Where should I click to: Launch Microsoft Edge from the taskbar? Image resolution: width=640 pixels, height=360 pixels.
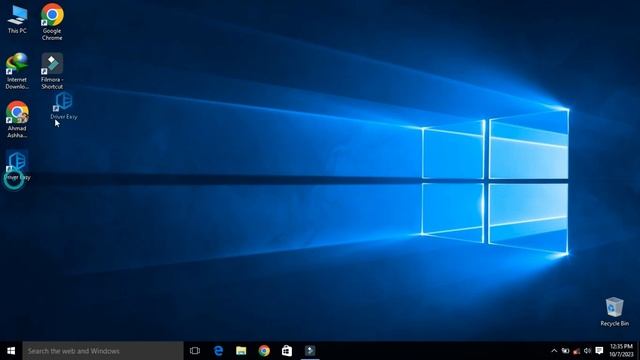tap(218, 351)
